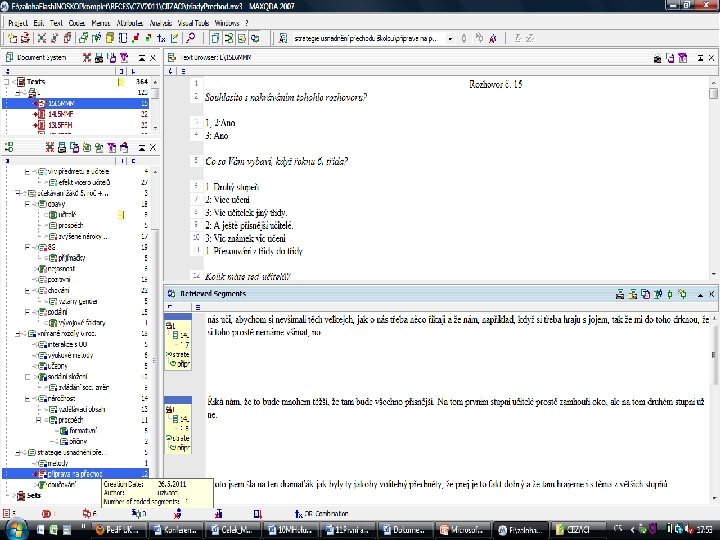This screenshot has height=540, width=720.
Task: Click the purple filter icon in Document System panel
Action: [x=124, y=57]
